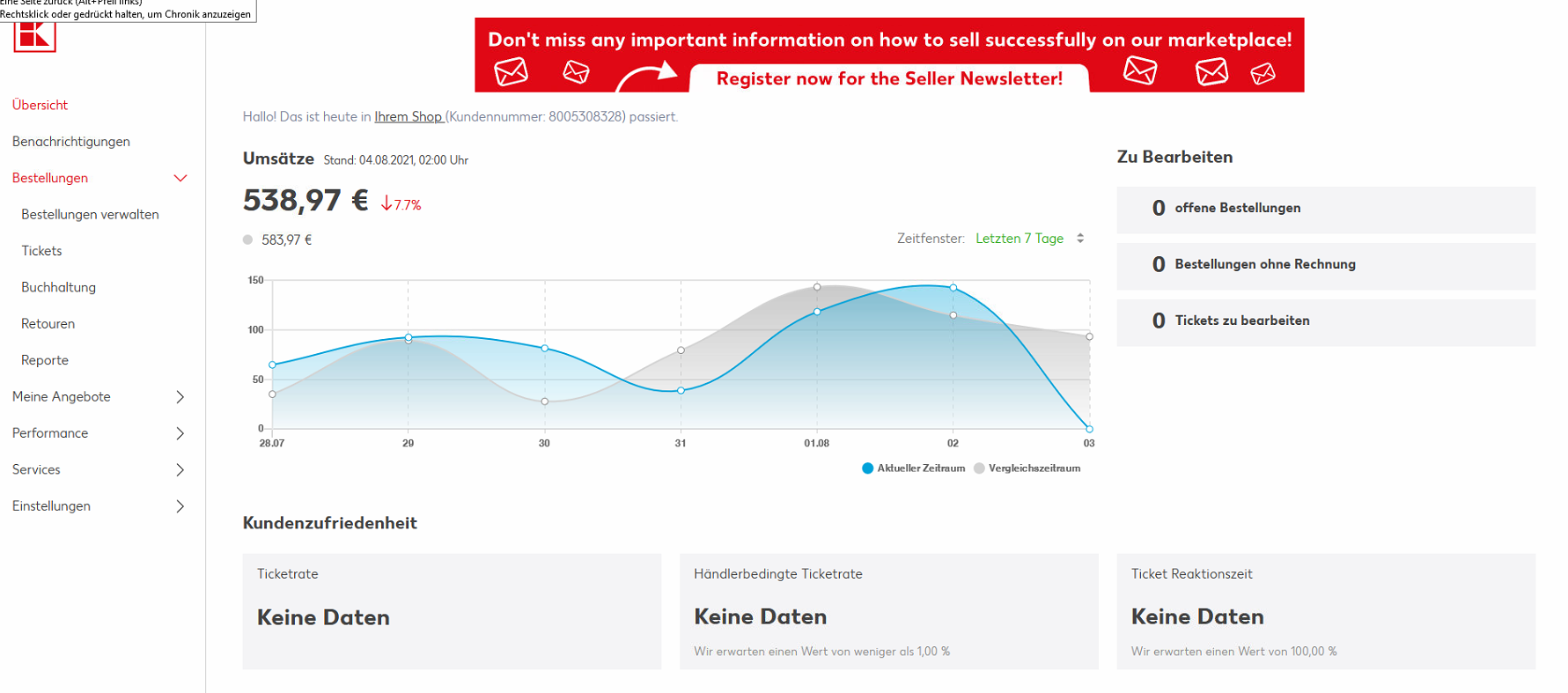The width and height of the screenshot is (1568, 693).
Task: Click 'Register now for the Seller Newsletter!'
Action: 889,78
